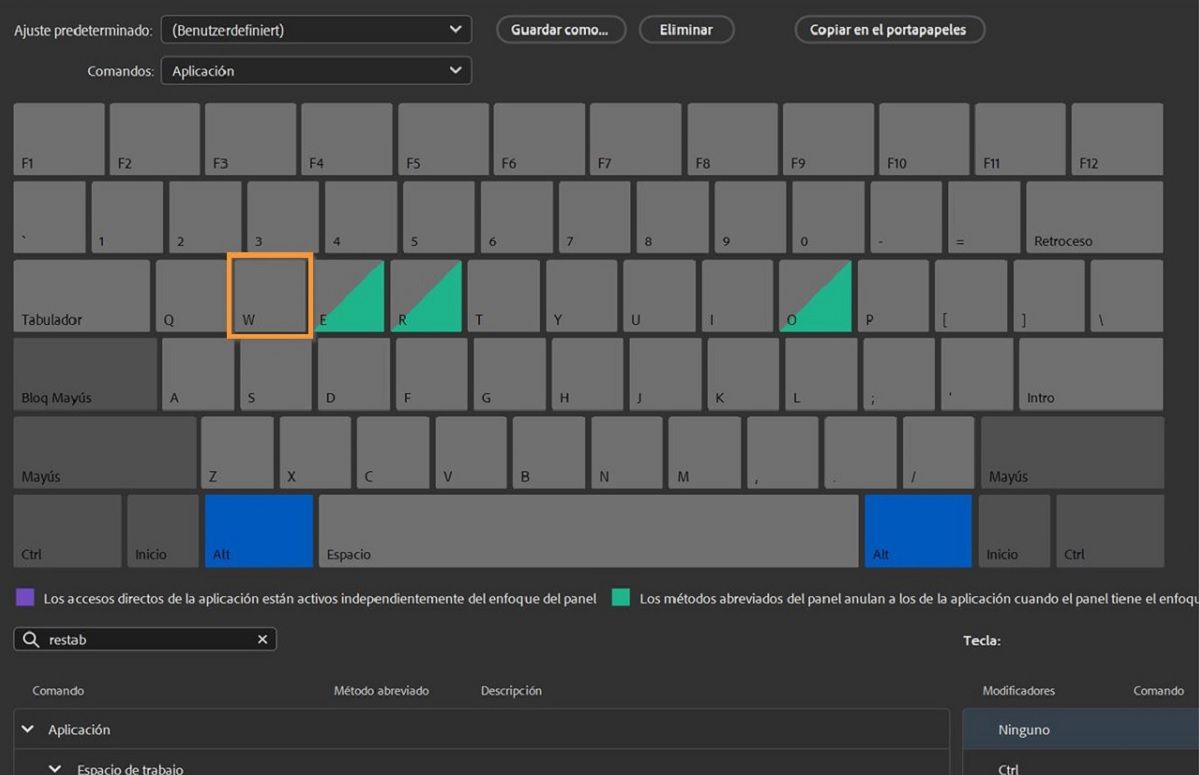Click the Descripción column header
Screen dimensions: 1200x775
(x=511, y=691)
